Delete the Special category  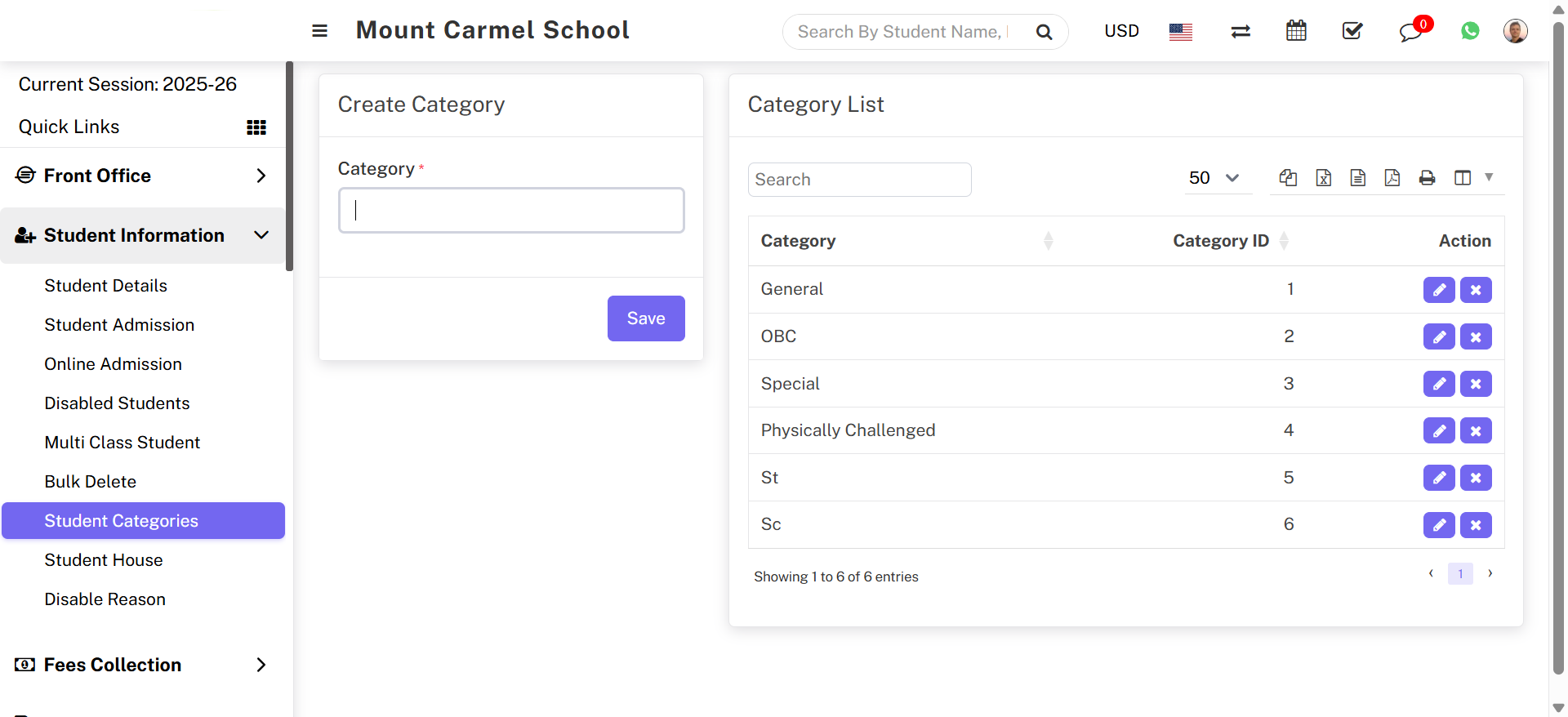point(1476,384)
